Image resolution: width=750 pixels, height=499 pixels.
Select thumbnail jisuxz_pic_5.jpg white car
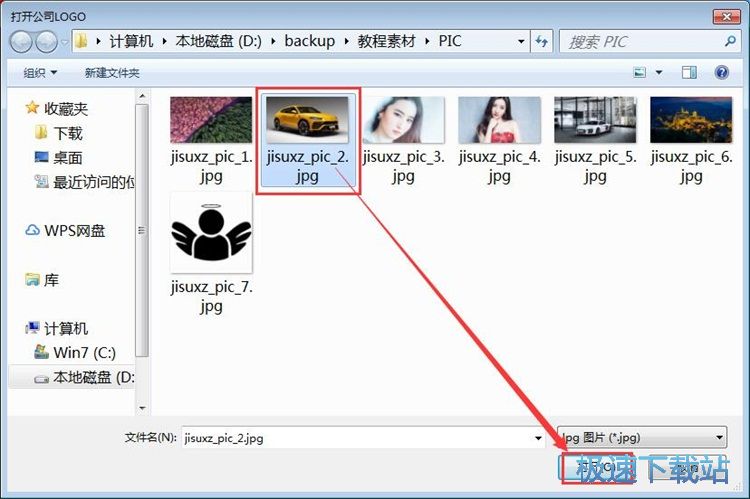[595, 120]
